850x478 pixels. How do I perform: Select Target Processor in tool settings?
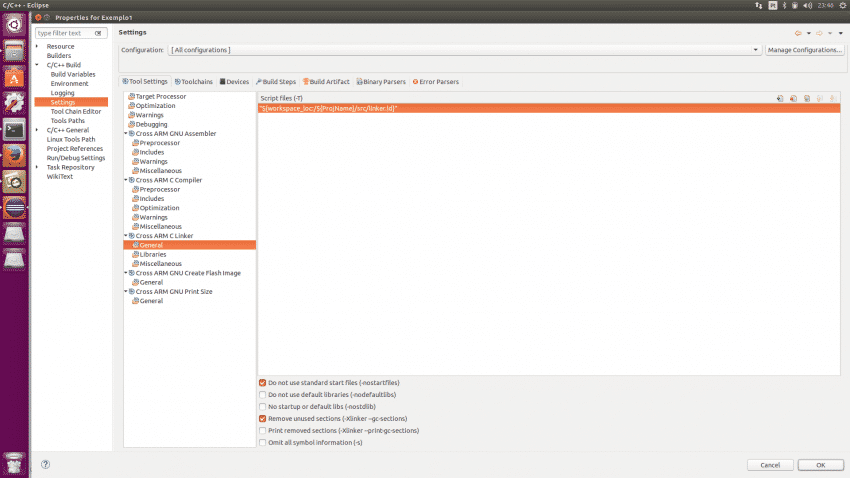160,96
